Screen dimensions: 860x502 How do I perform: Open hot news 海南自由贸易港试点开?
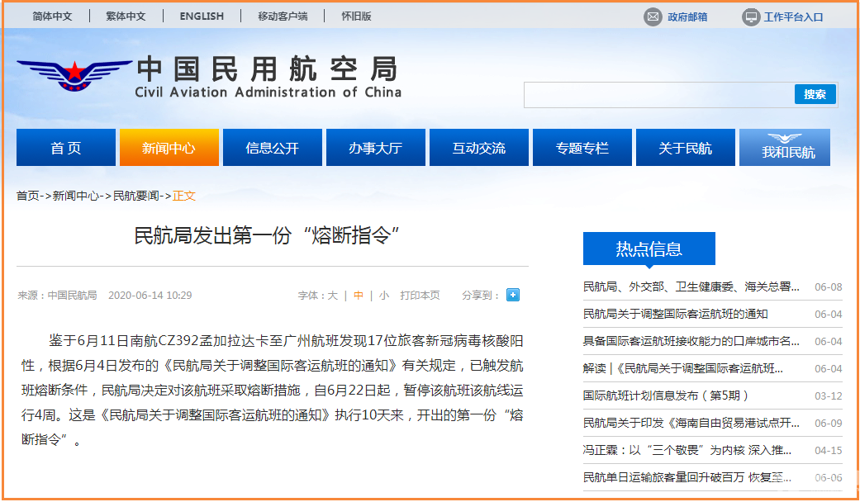(691, 423)
